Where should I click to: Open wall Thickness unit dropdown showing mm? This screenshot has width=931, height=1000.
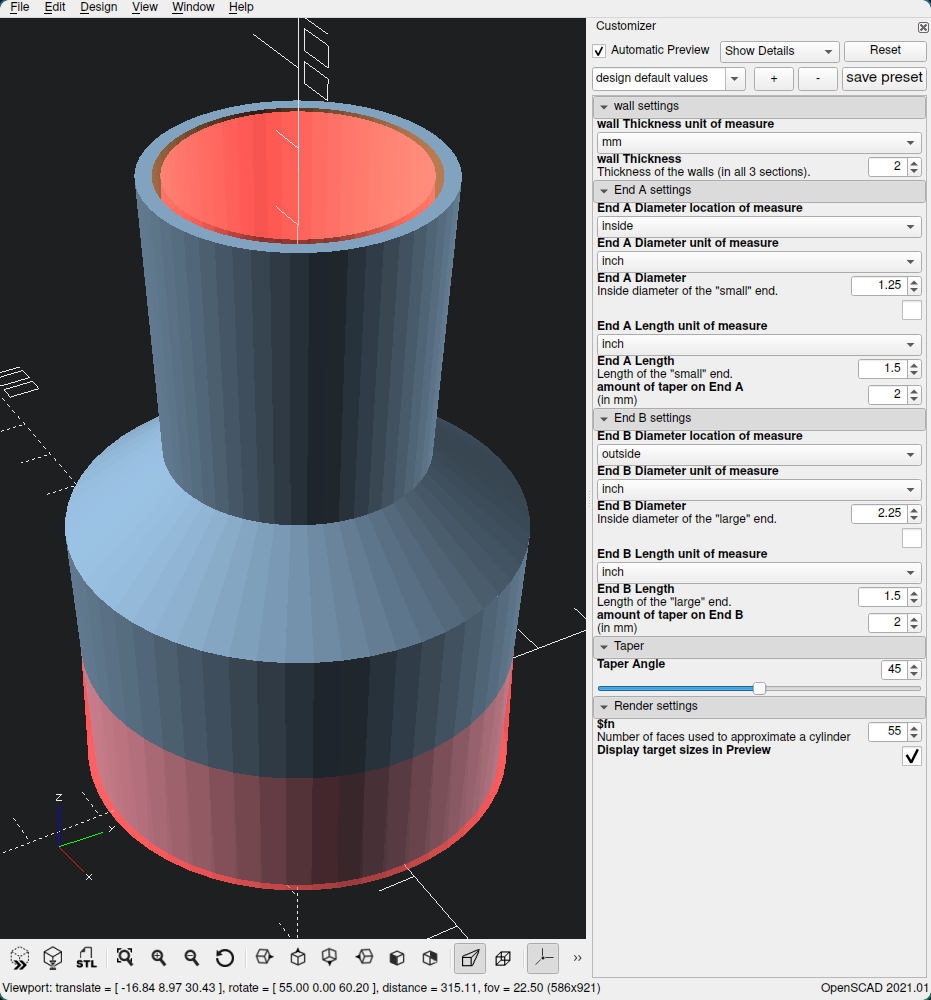[x=759, y=142]
